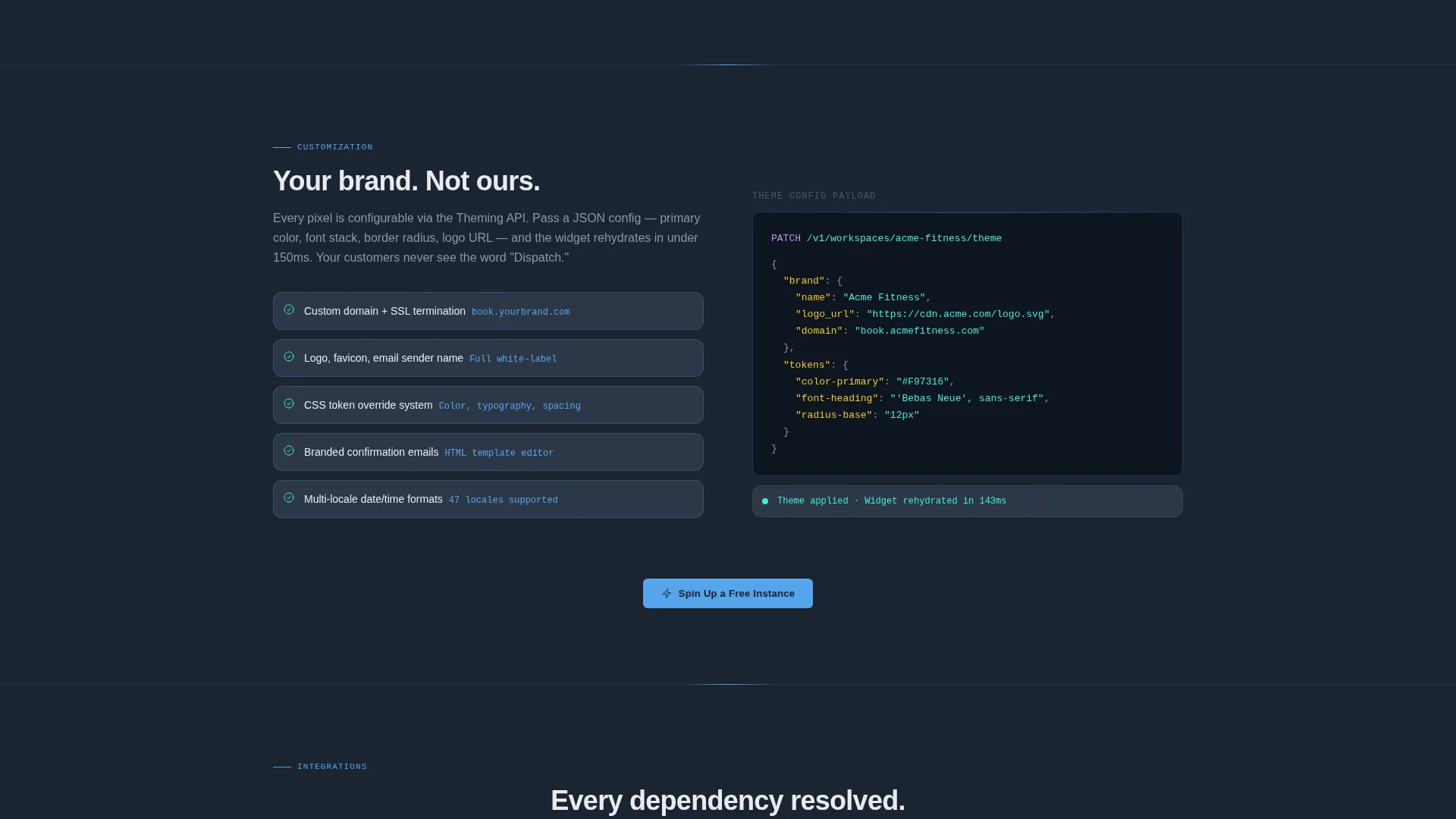Click the "book.acmefitness.com" domain value

[919, 331]
